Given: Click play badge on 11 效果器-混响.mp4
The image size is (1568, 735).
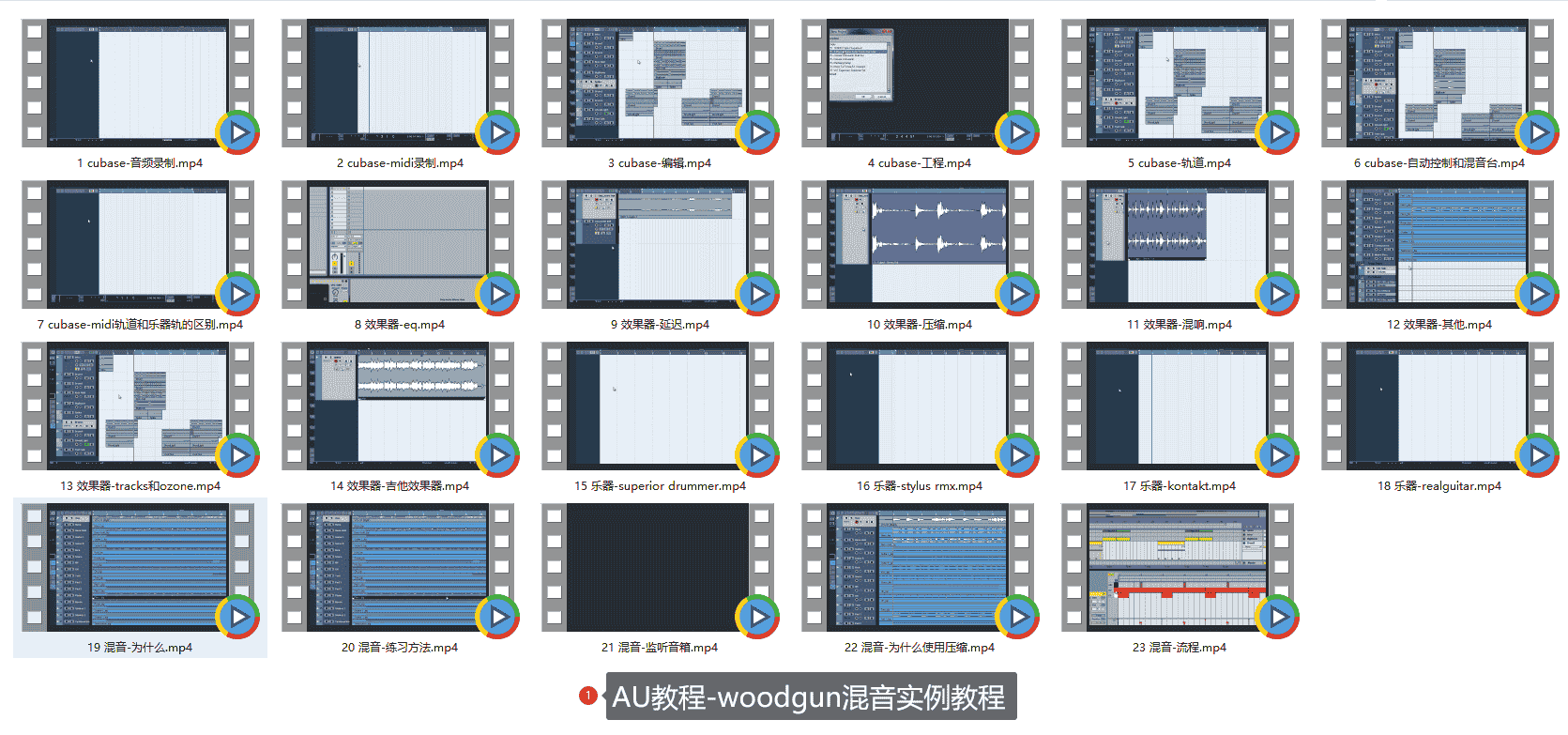Looking at the screenshot, I should tap(1278, 294).
